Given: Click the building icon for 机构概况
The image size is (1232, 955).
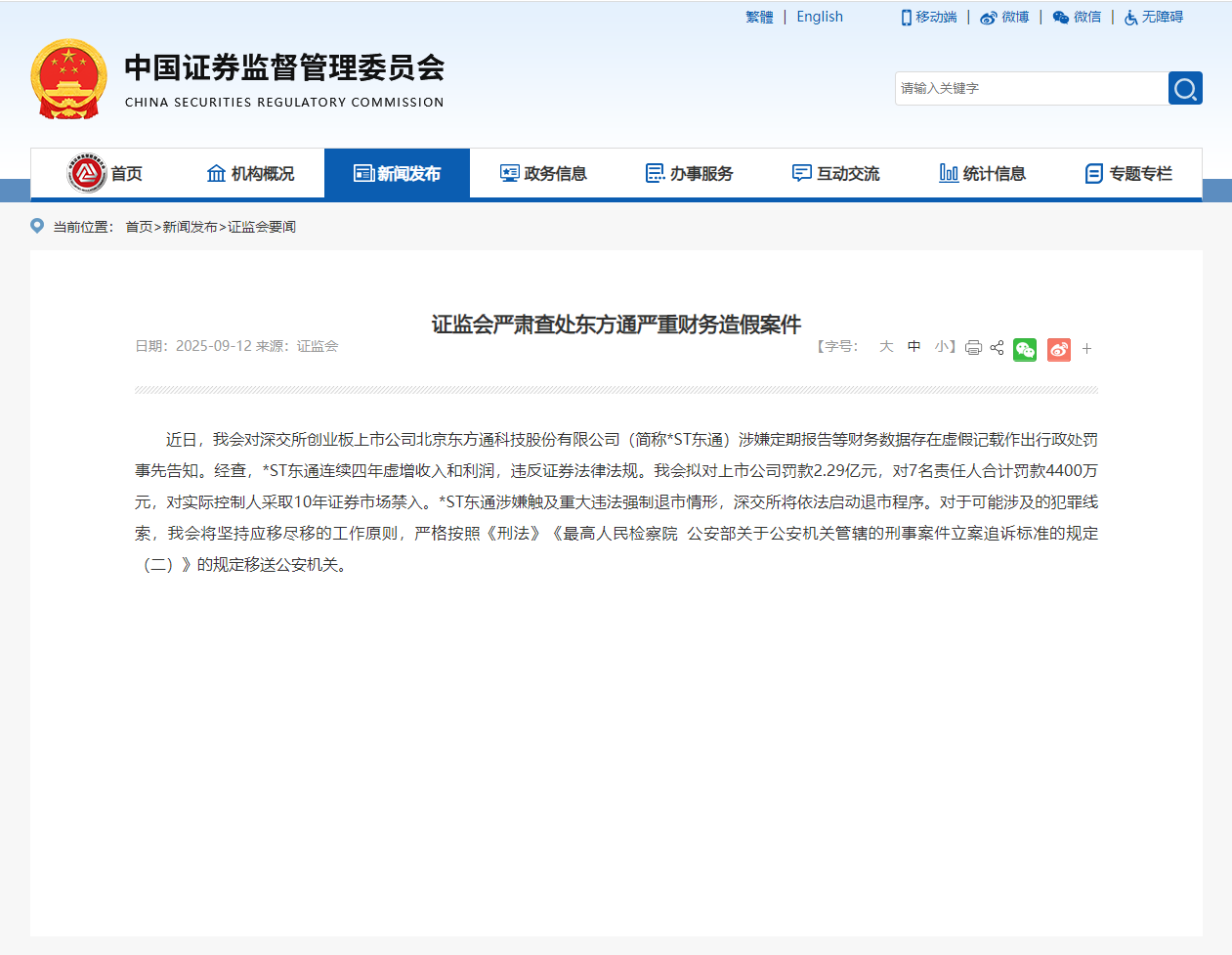Looking at the screenshot, I should [217, 173].
